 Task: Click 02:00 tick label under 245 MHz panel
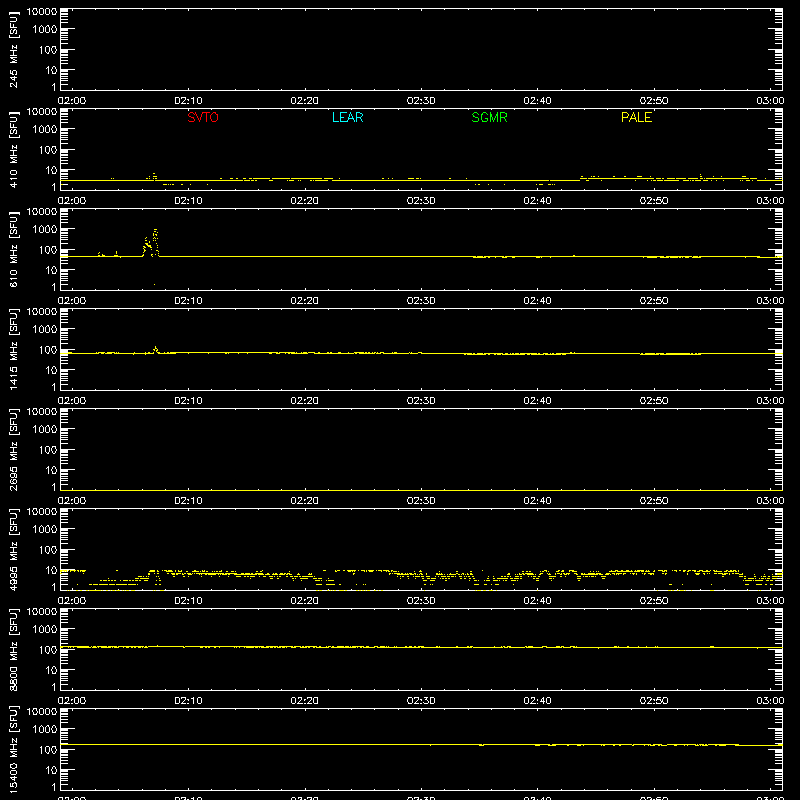coord(71,101)
